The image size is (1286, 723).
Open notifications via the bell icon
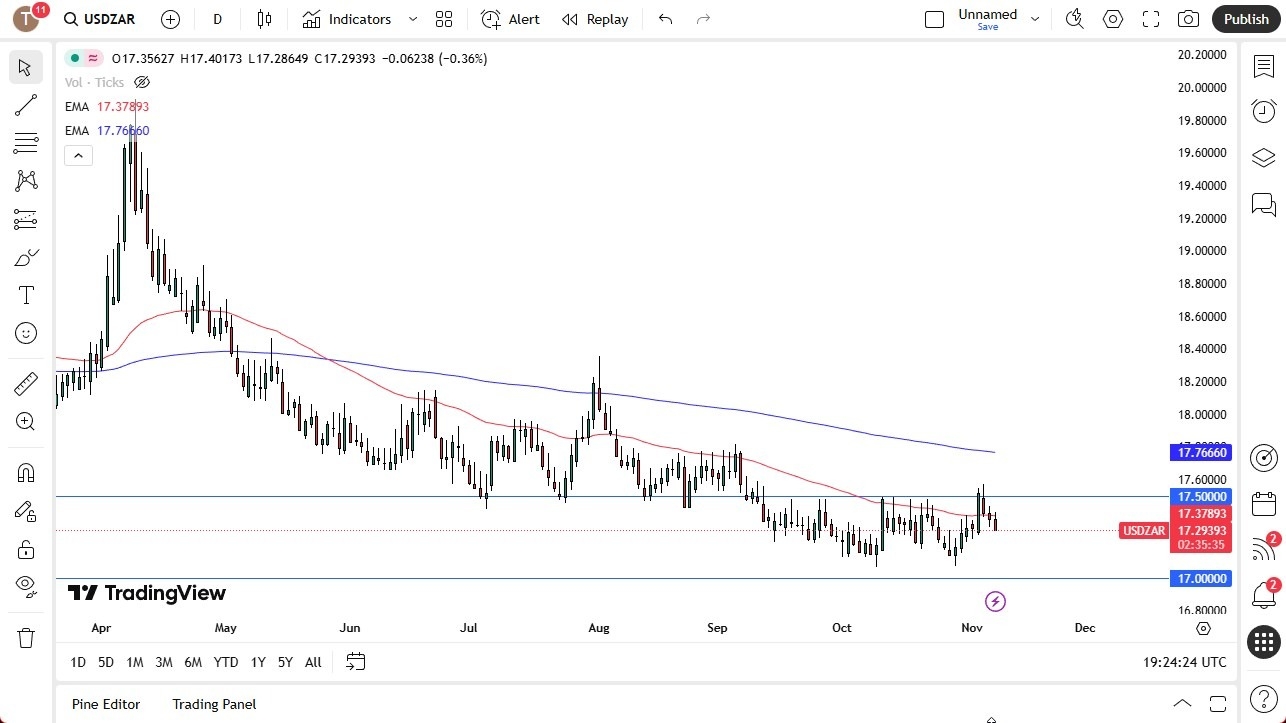point(1263,594)
